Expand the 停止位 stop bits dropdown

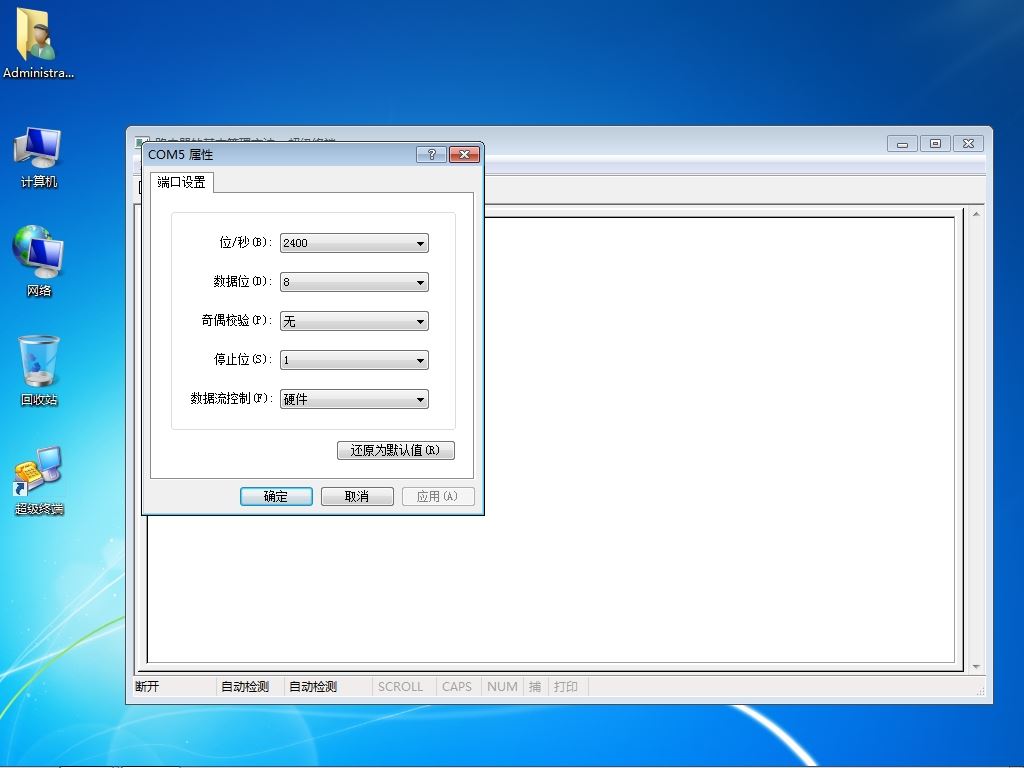point(354,360)
